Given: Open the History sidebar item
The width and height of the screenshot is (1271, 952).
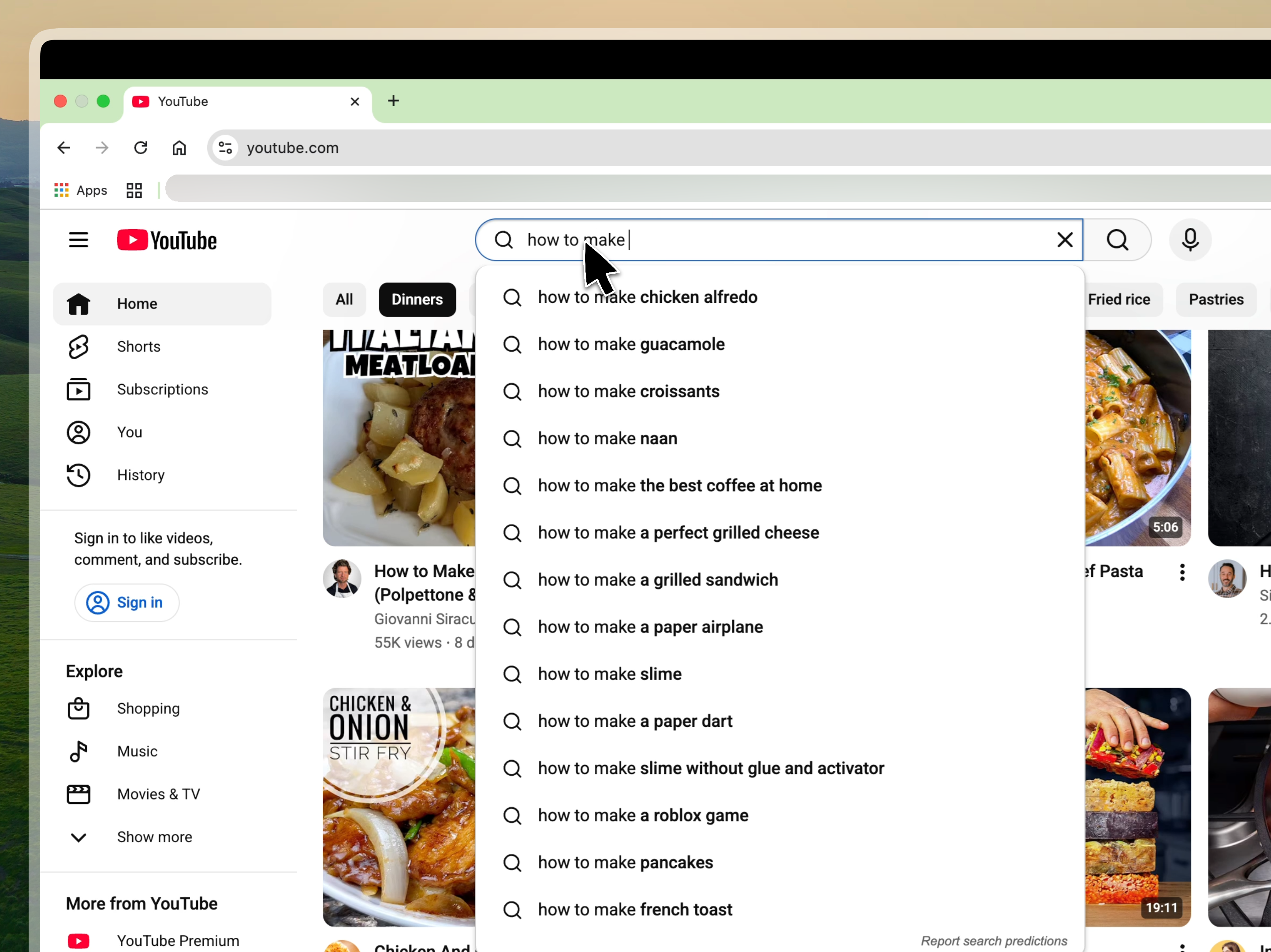Looking at the screenshot, I should click(140, 475).
